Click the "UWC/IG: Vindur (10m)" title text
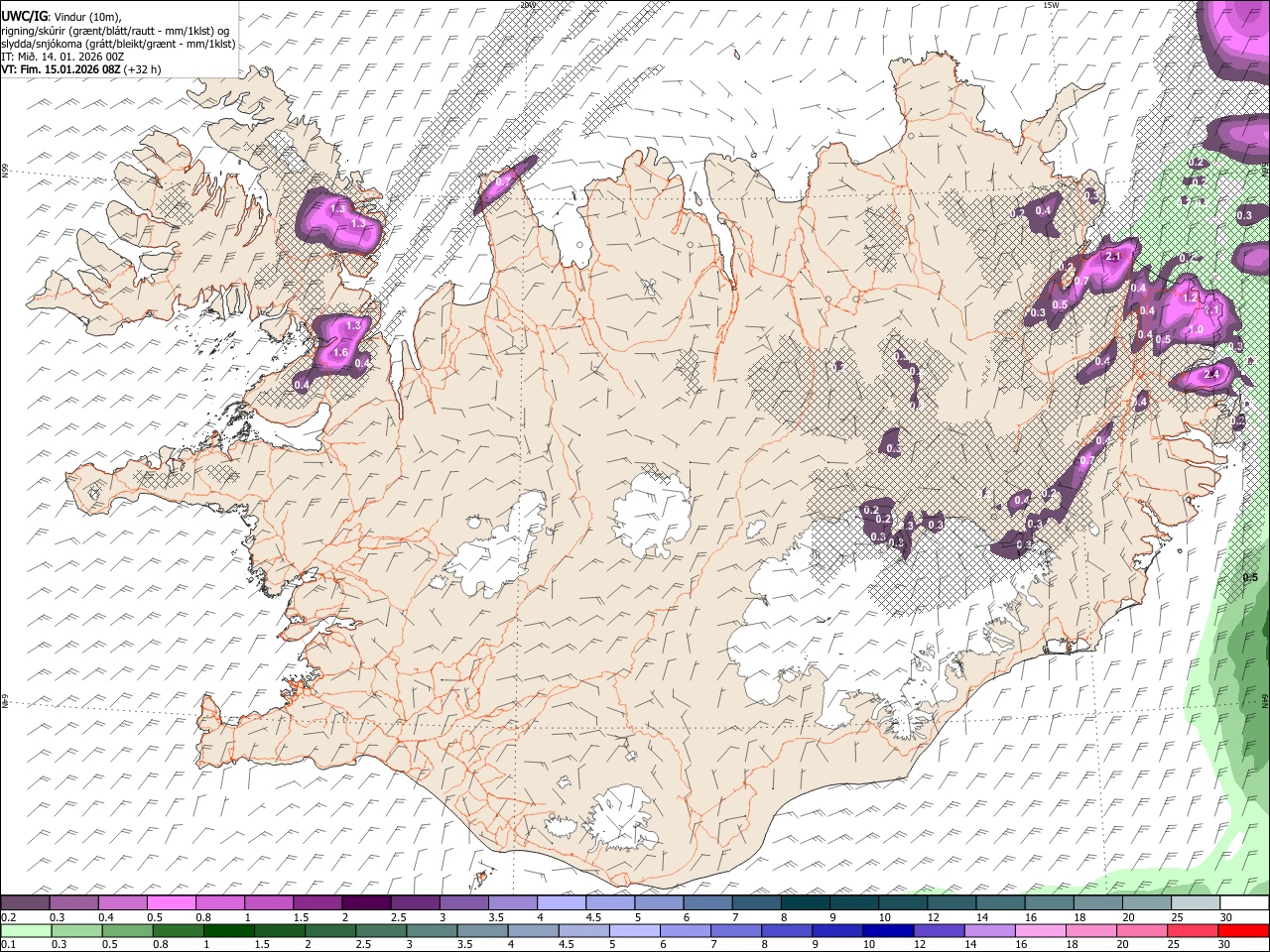The image size is (1270, 952). click(61, 16)
